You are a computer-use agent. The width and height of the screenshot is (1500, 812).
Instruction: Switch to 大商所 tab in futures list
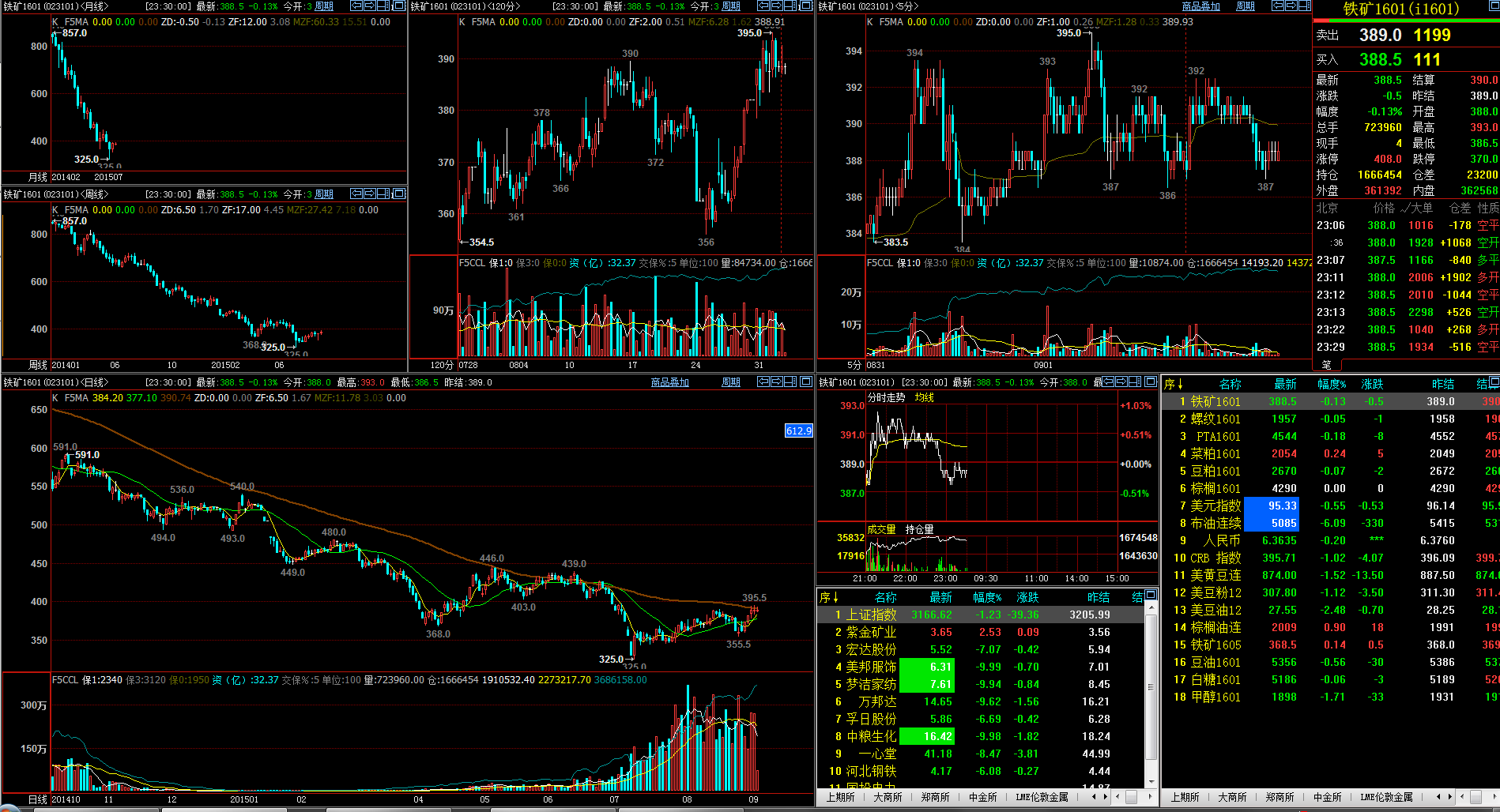(1232, 797)
